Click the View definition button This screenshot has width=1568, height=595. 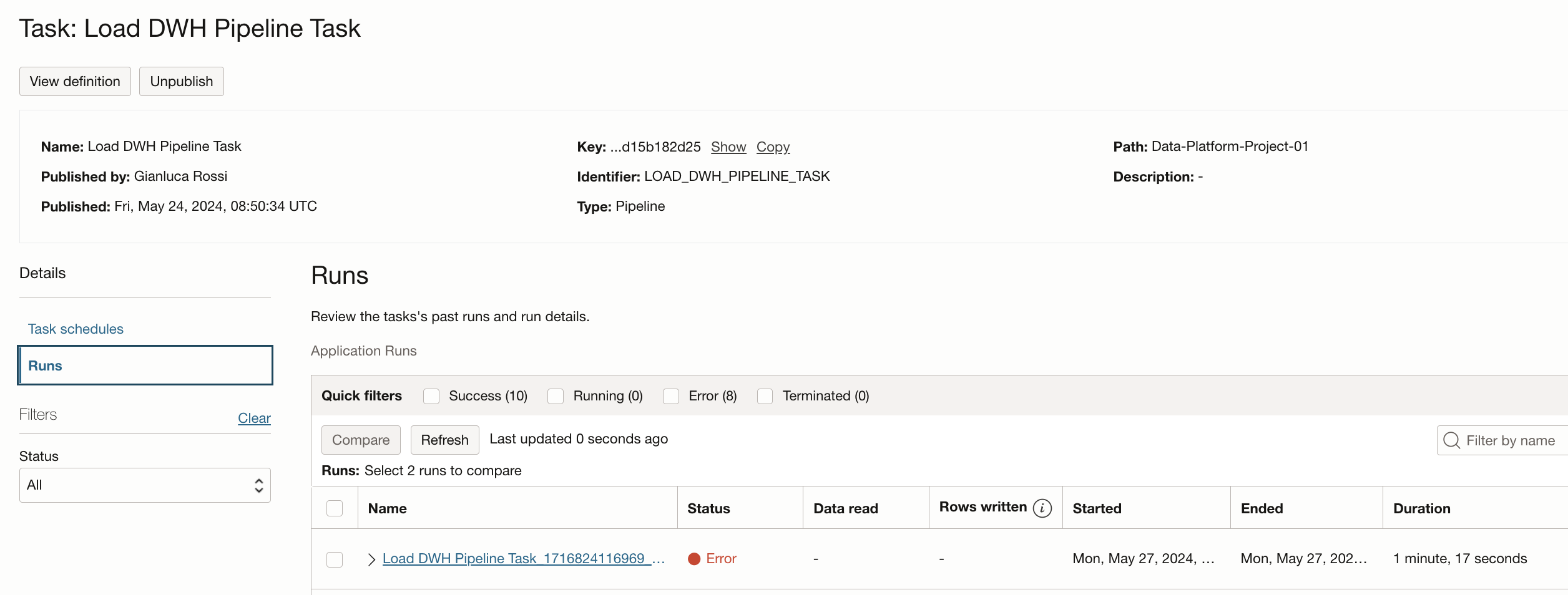pyautogui.click(x=75, y=81)
